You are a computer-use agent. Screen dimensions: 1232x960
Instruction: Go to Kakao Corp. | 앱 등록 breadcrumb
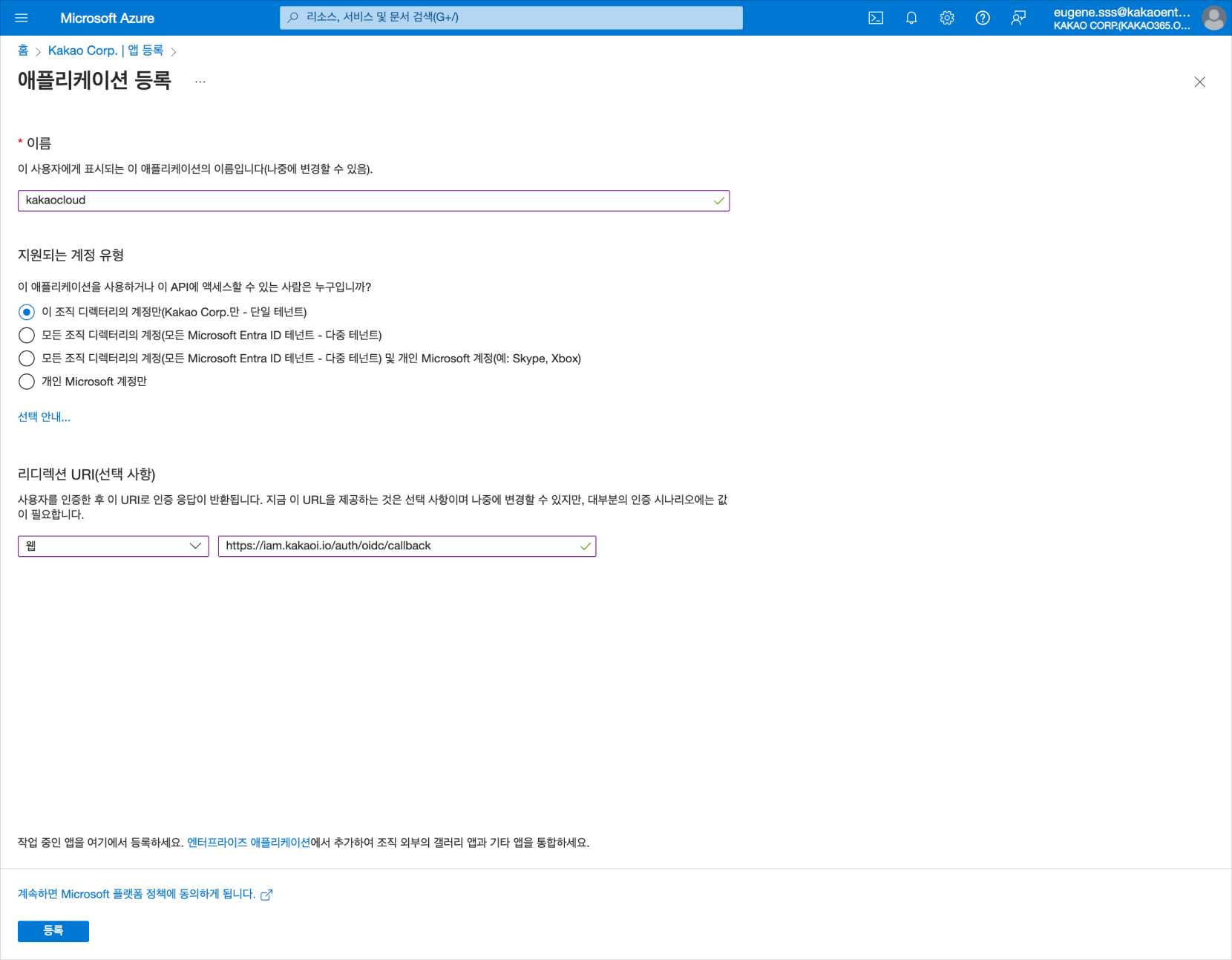105,50
